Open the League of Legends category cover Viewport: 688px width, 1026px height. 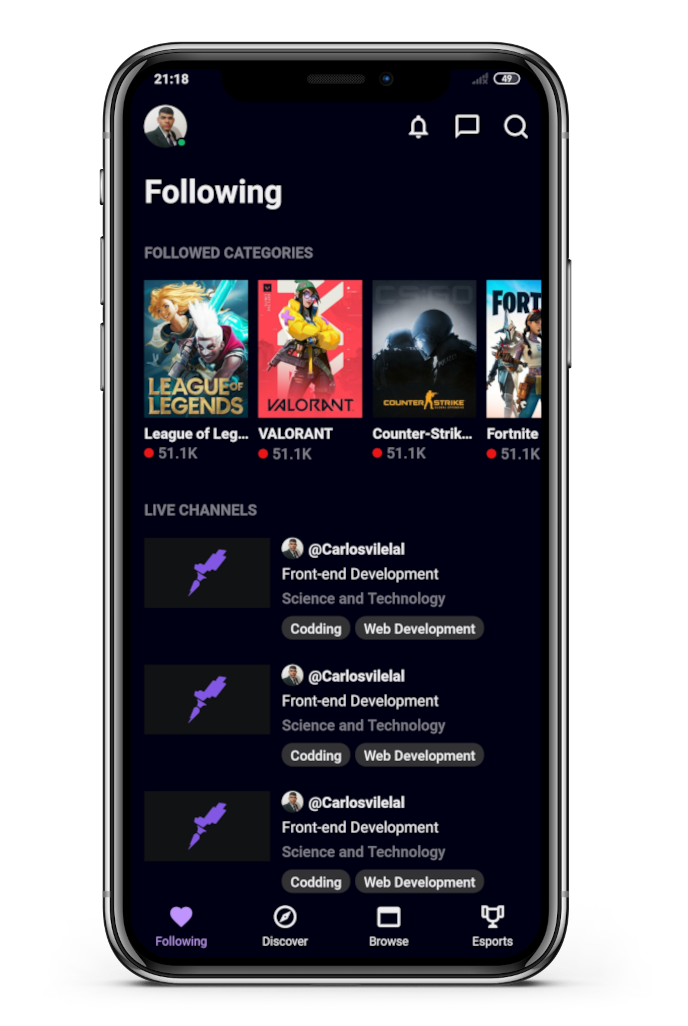tap(196, 349)
